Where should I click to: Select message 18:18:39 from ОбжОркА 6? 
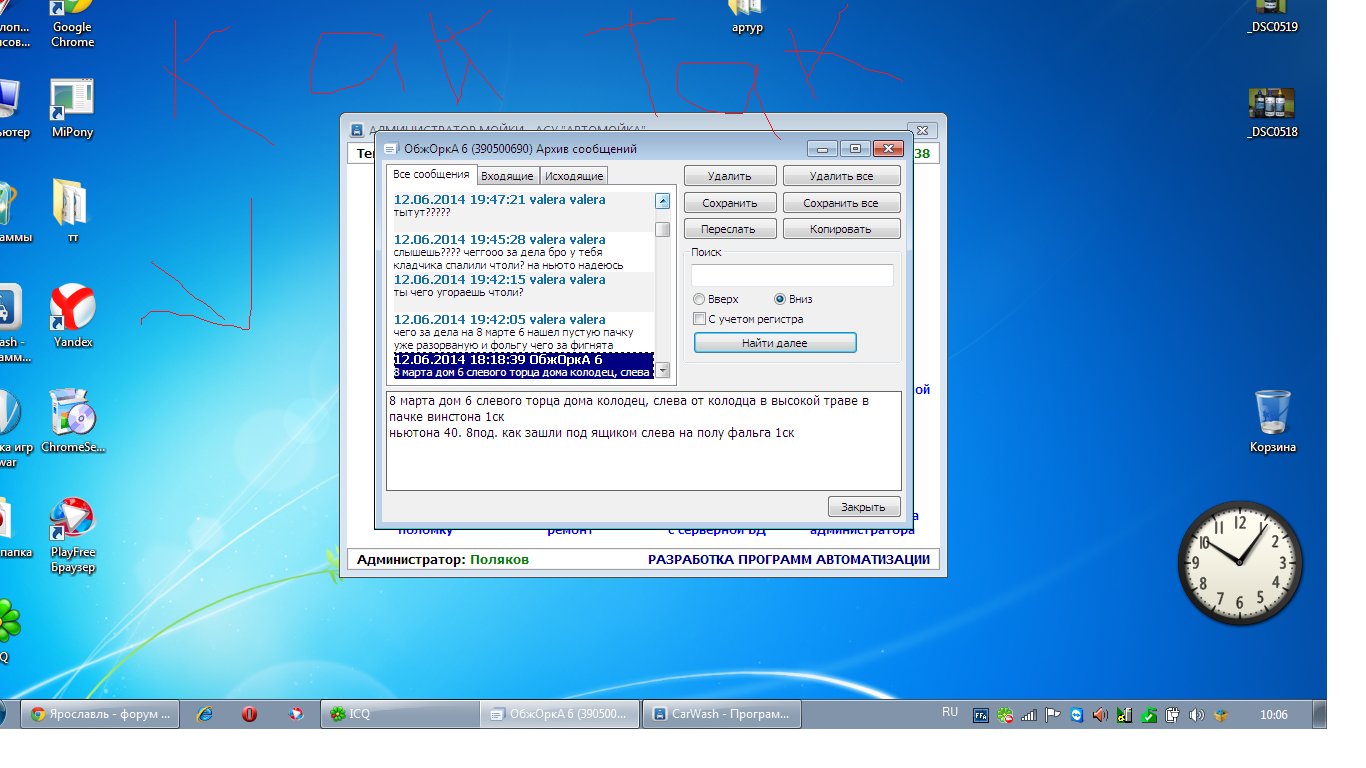(523, 365)
